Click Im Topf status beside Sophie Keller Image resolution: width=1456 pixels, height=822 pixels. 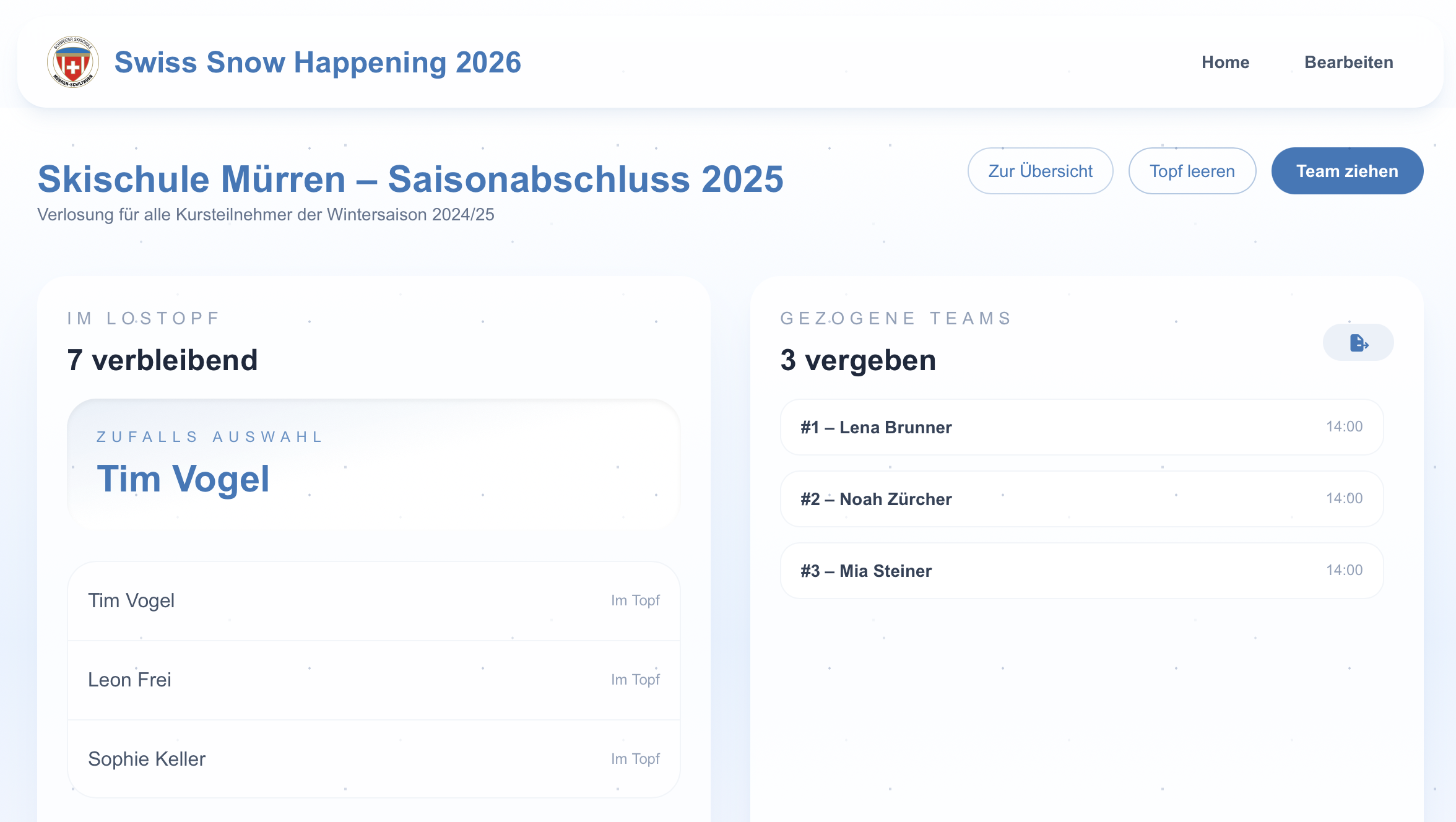(635, 759)
